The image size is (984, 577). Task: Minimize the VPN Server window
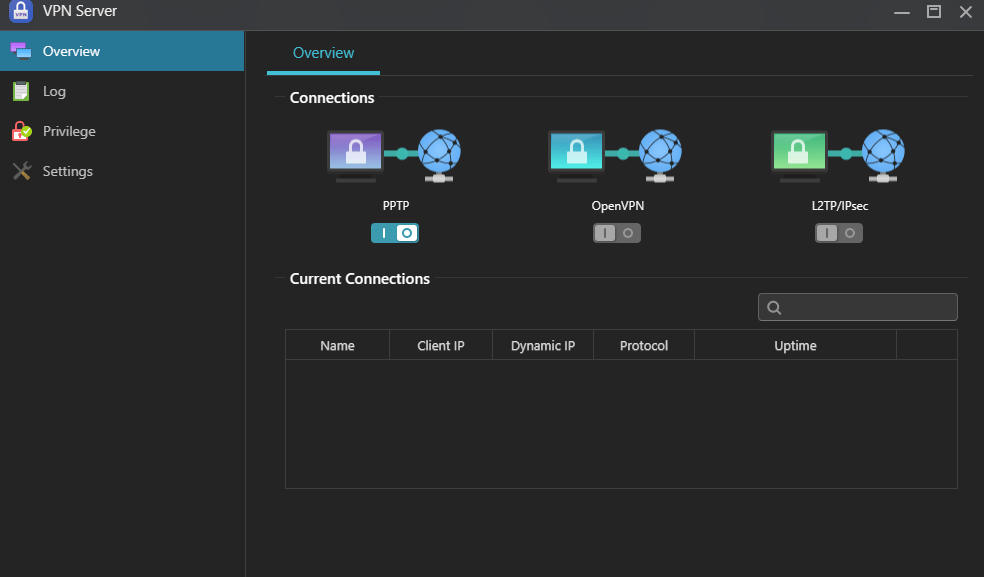(x=902, y=12)
